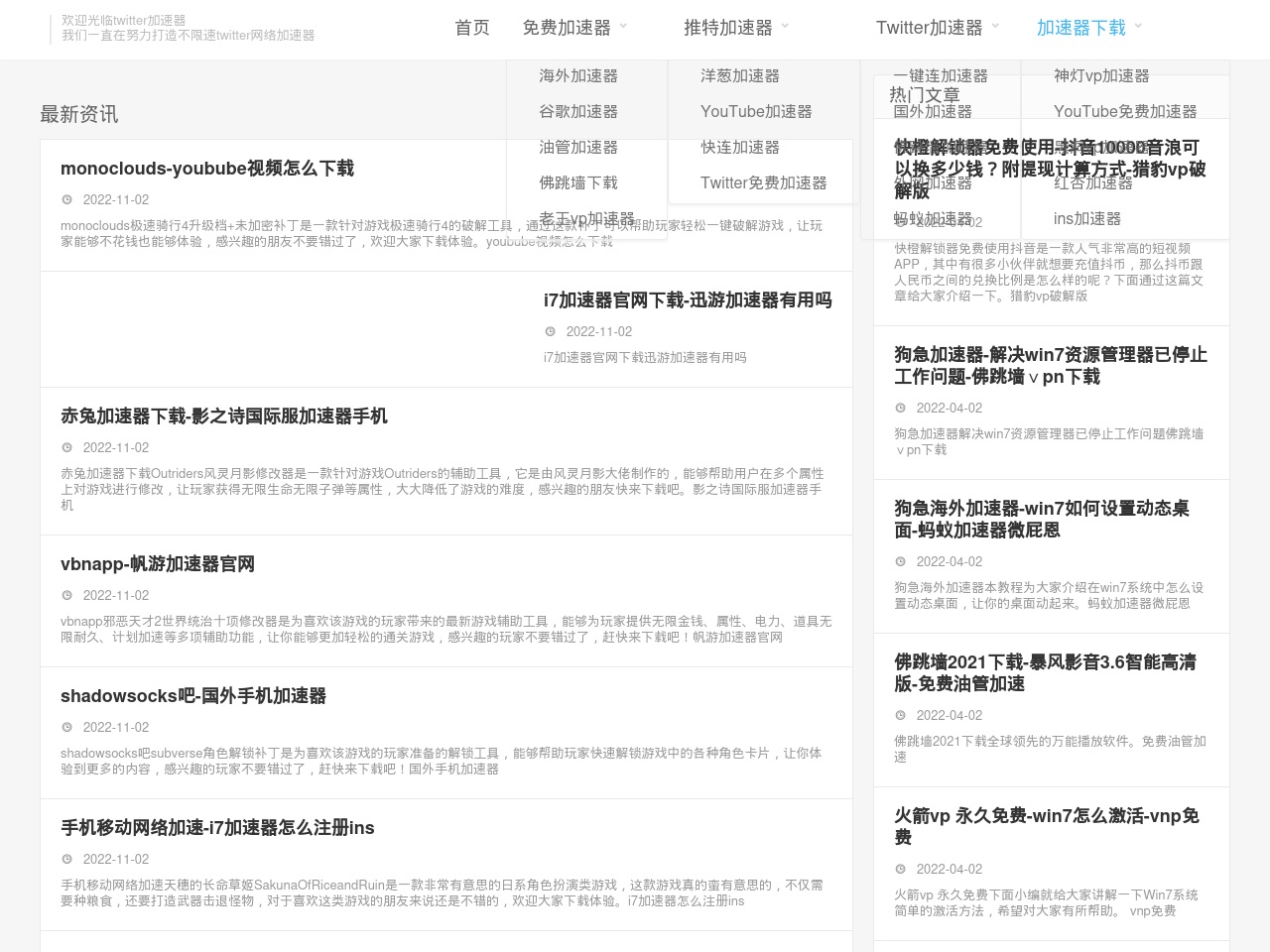Click the 热门文章 section heading
The width and height of the screenshot is (1270, 952).
click(925, 95)
